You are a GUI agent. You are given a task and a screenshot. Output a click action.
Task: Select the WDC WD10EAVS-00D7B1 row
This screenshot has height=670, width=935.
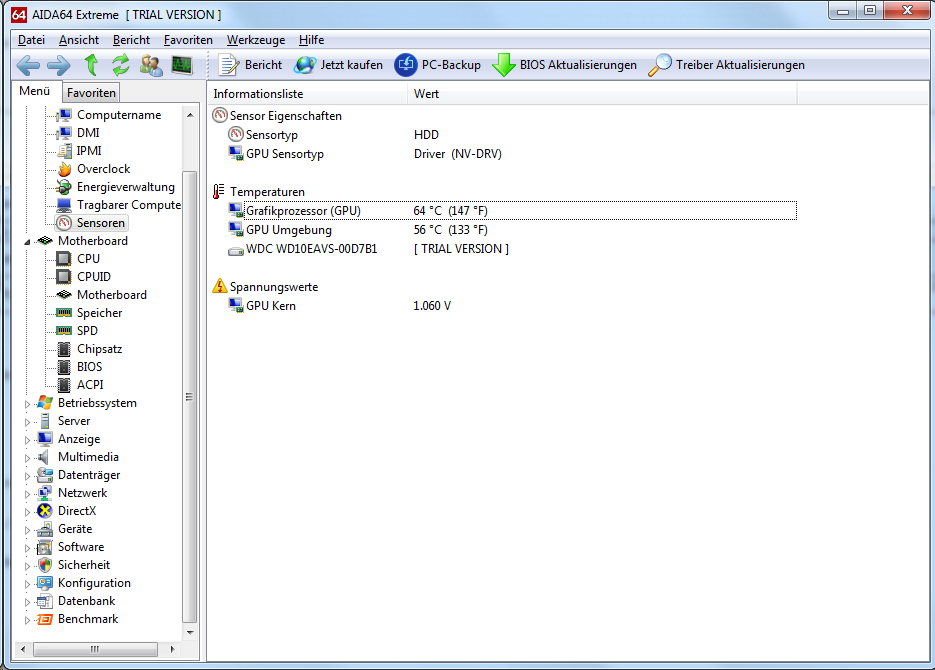pyautogui.click(x=512, y=249)
